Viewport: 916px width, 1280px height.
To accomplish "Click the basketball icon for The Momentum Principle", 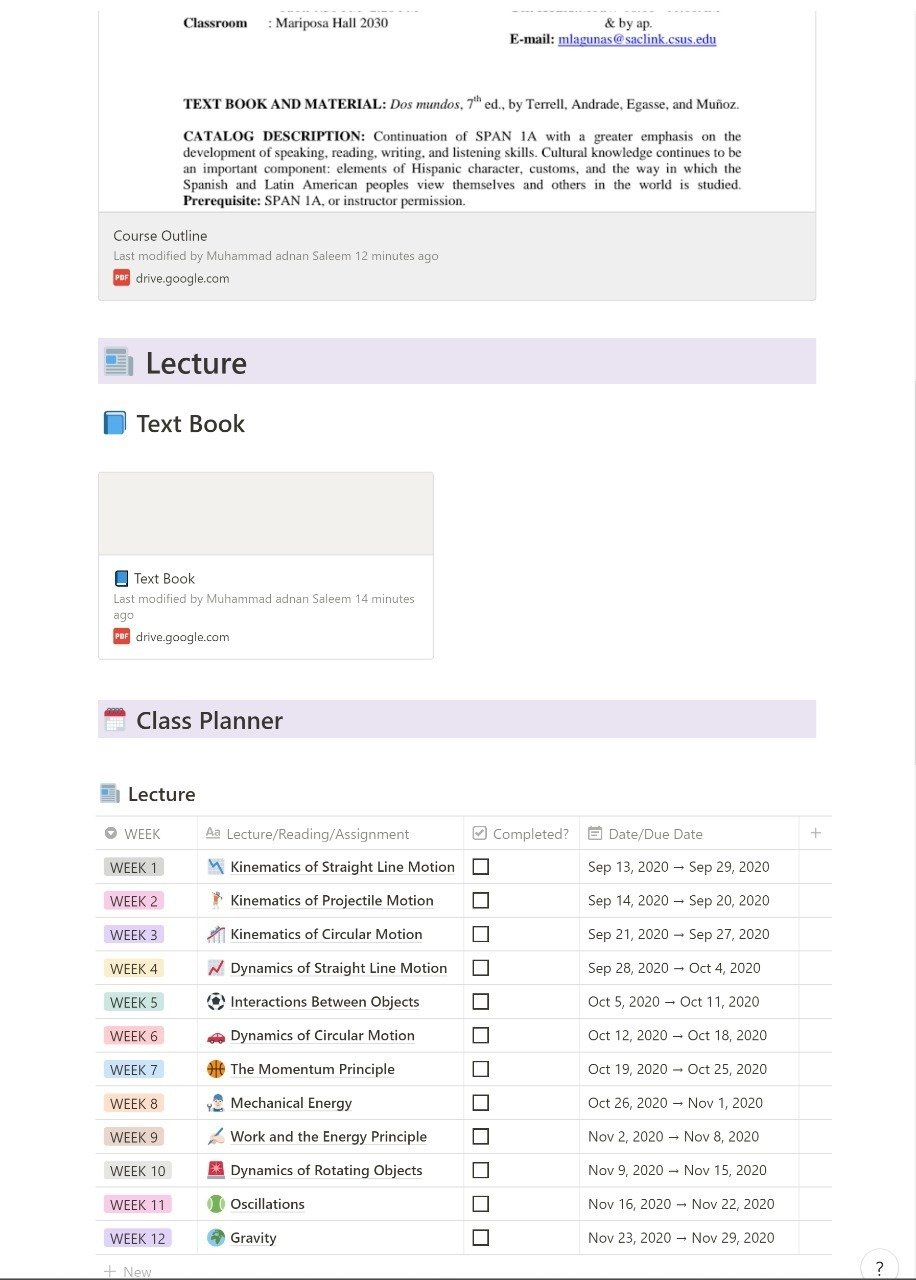I will (x=216, y=1069).
